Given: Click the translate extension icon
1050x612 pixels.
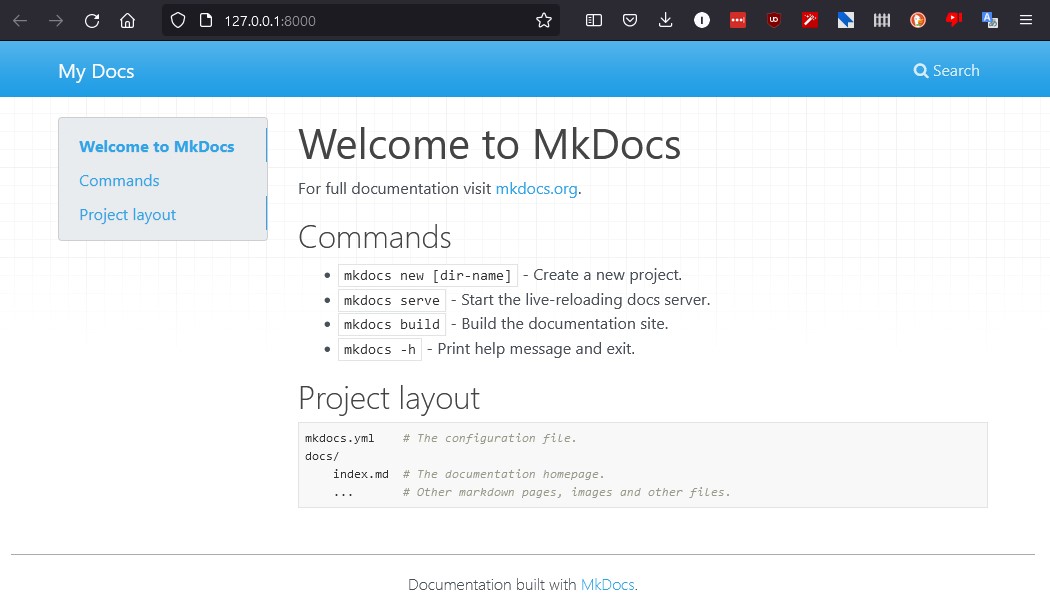Looking at the screenshot, I should [x=990, y=20].
